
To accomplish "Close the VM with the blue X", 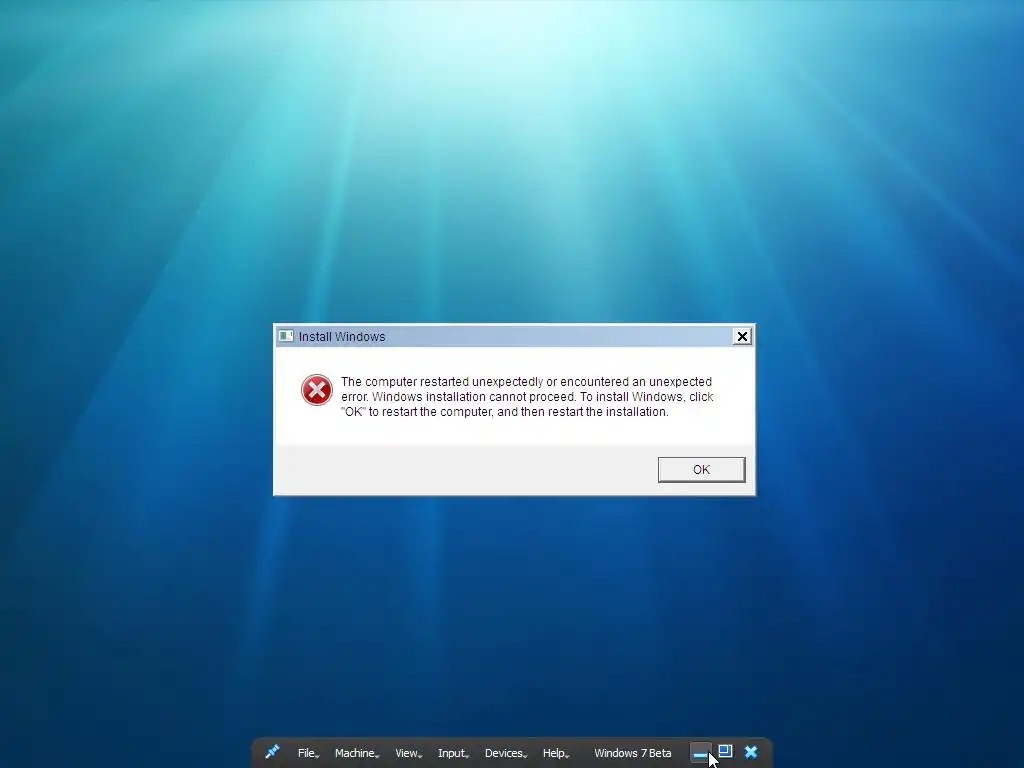I will [751, 752].
